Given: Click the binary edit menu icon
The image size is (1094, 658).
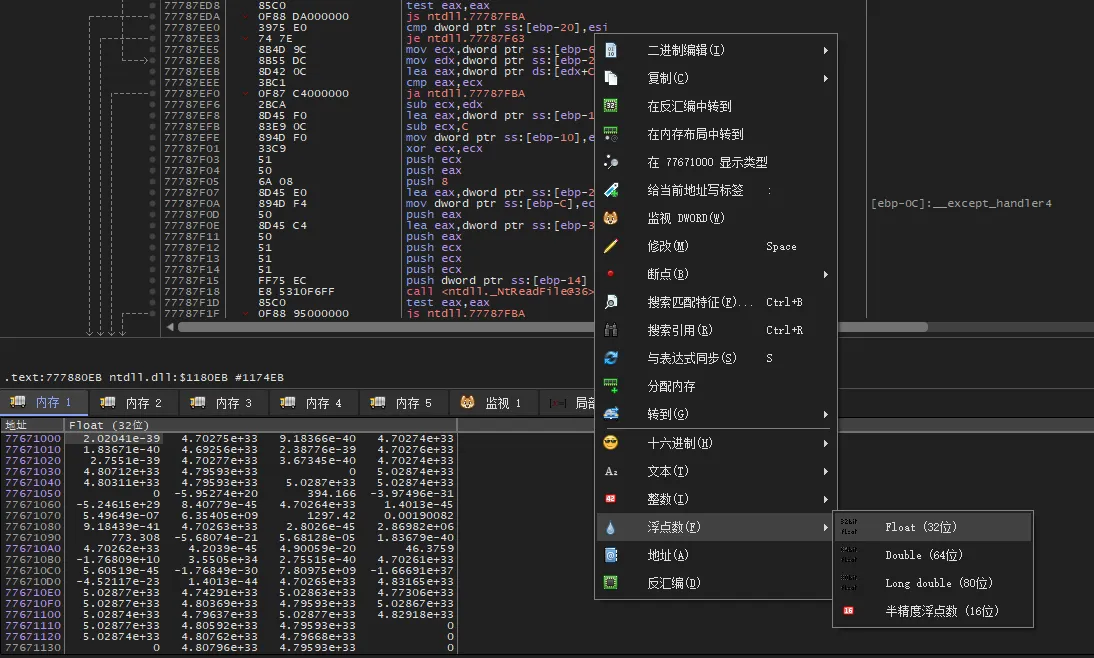Looking at the screenshot, I should coord(610,50).
